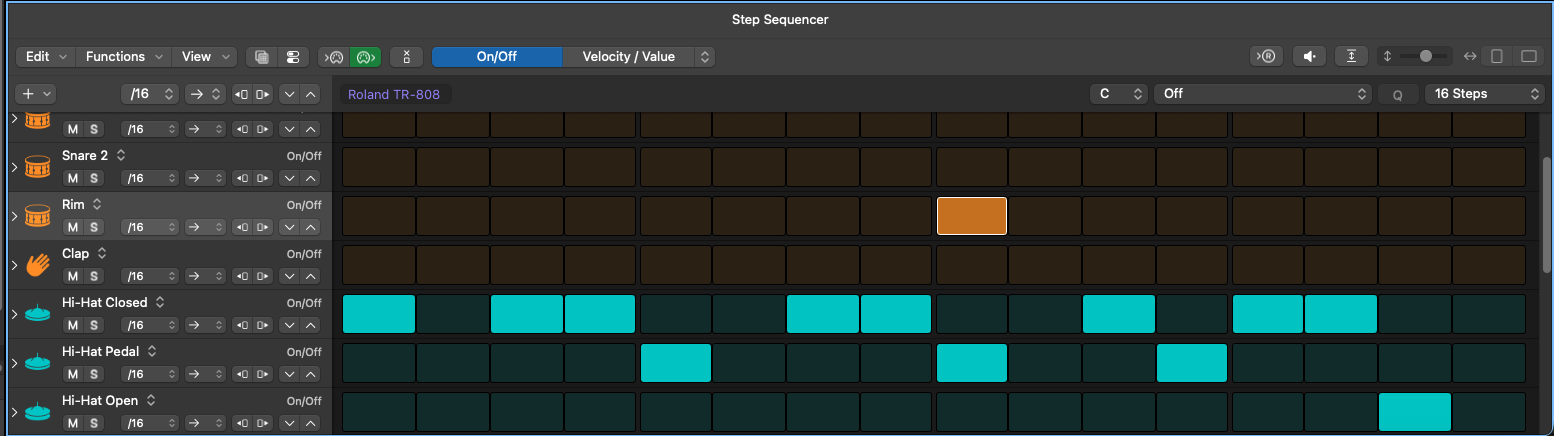
Task: Open the add row plus dropdown
Action: pos(37,94)
